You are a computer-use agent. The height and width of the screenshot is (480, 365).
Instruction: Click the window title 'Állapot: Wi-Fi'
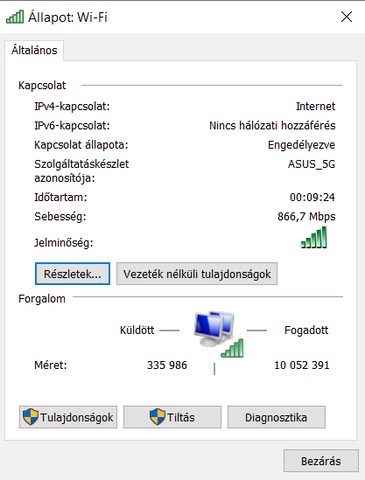tap(68, 17)
